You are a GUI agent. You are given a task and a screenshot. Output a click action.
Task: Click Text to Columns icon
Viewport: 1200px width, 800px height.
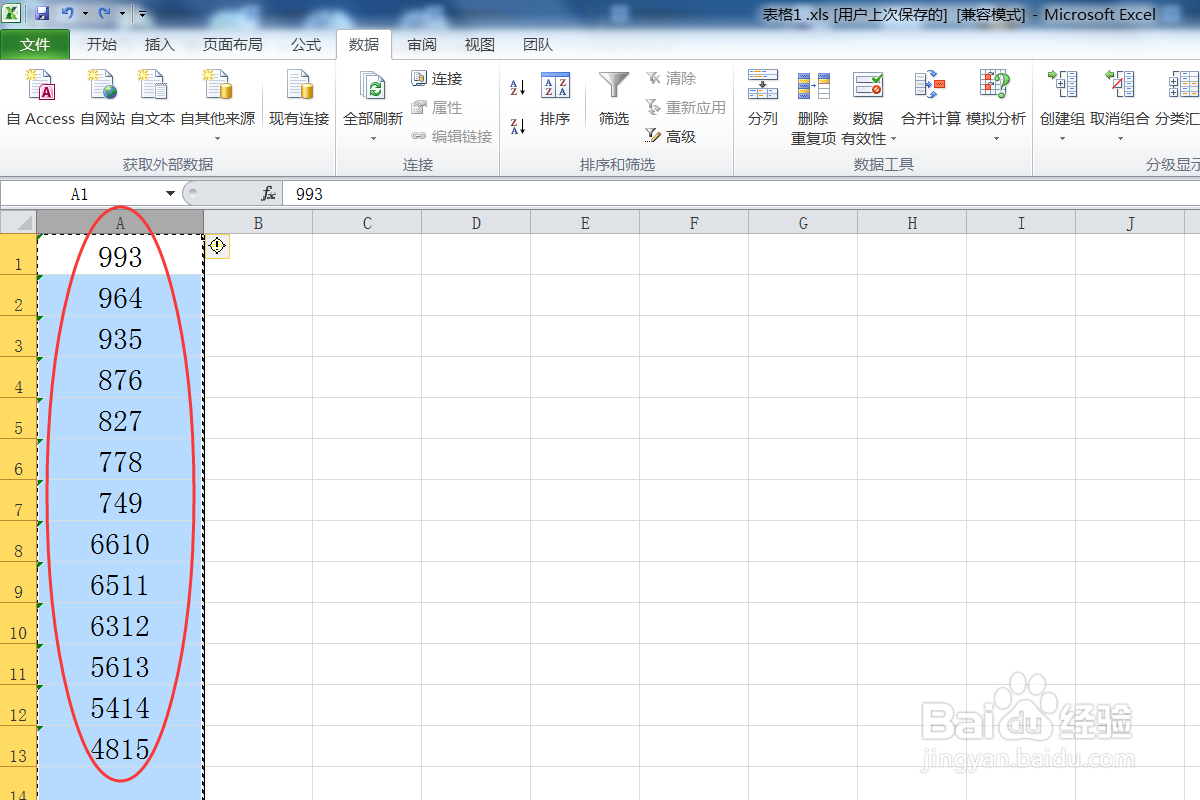point(763,85)
